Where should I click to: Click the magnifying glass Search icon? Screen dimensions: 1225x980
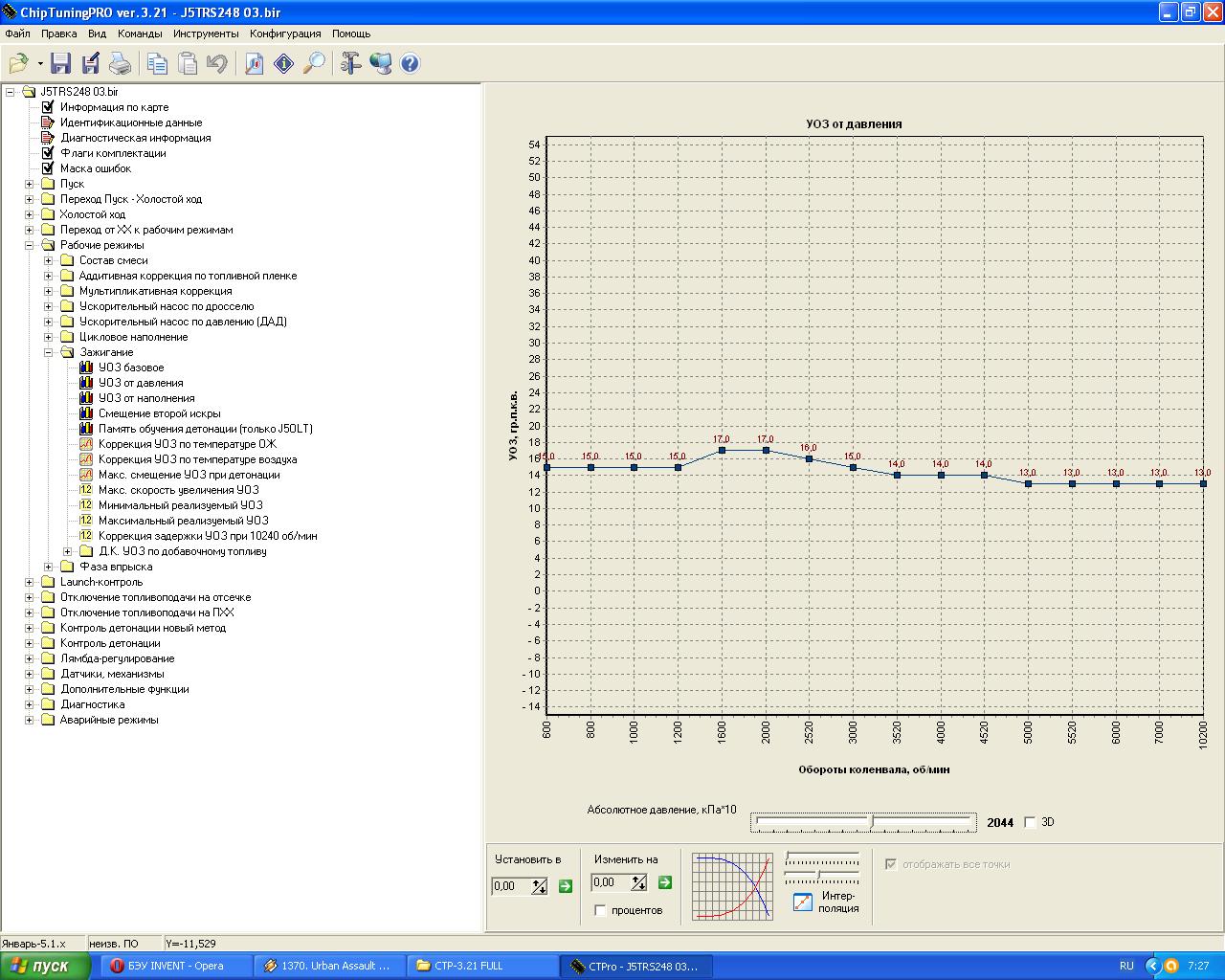point(314,64)
